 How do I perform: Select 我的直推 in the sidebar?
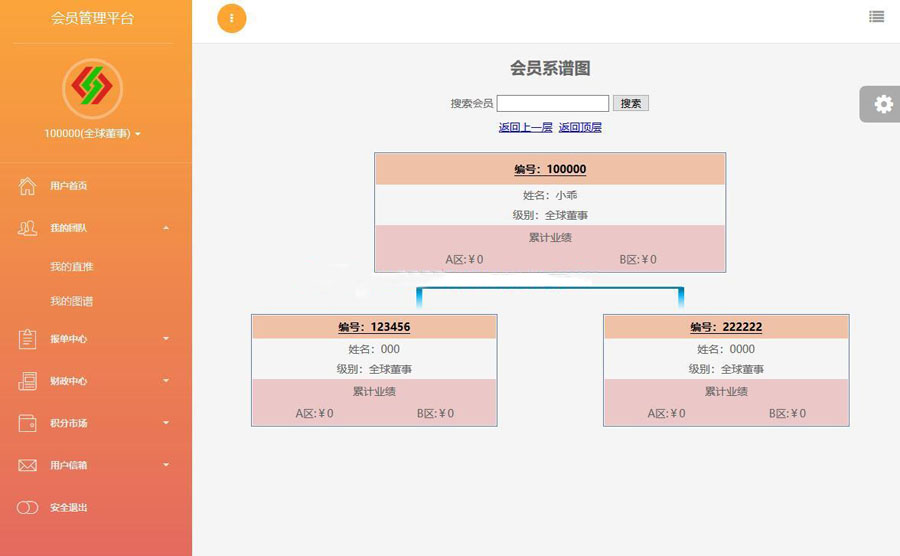click(x=71, y=267)
